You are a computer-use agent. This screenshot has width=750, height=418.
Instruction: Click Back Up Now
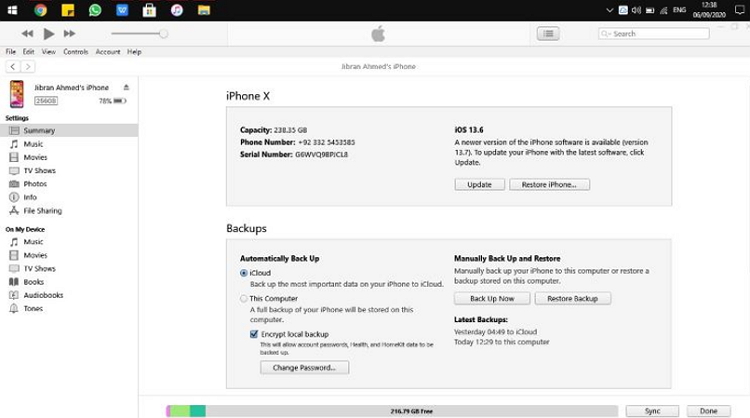(492, 298)
